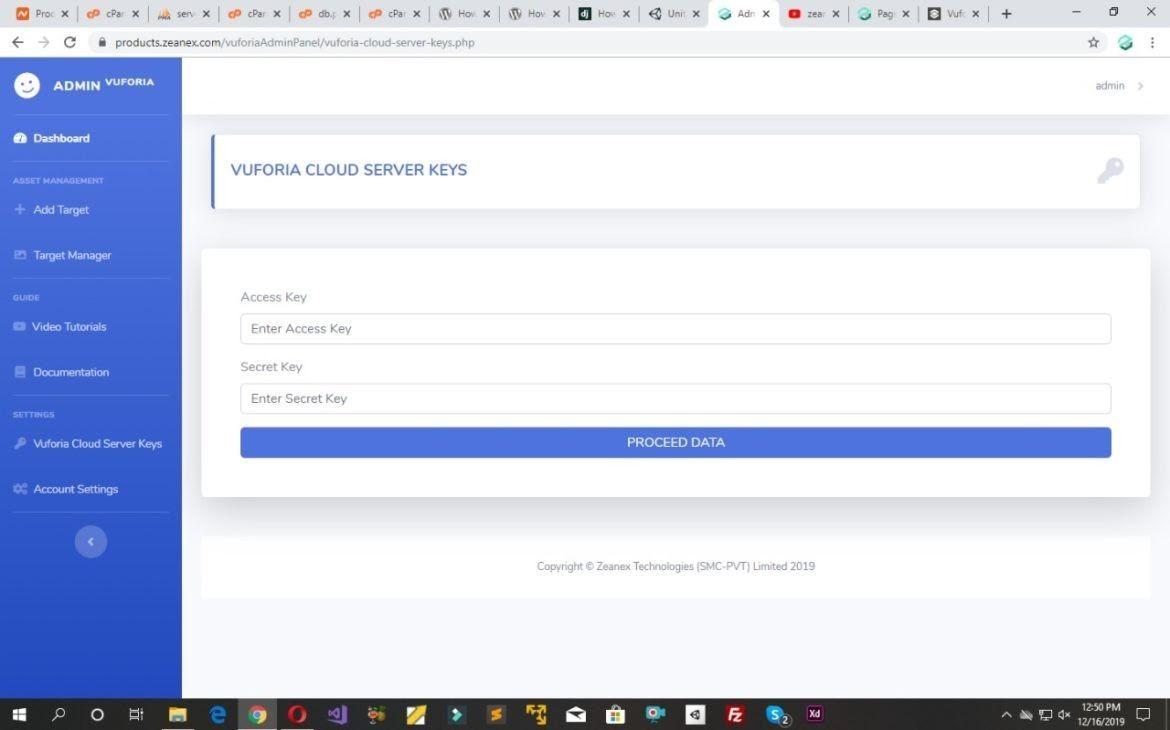The height and width of the screenshot is (730, 1170).
Task: Launch Opera browser from taskbar
Action: pyautogui.click(x=297, y=714)
